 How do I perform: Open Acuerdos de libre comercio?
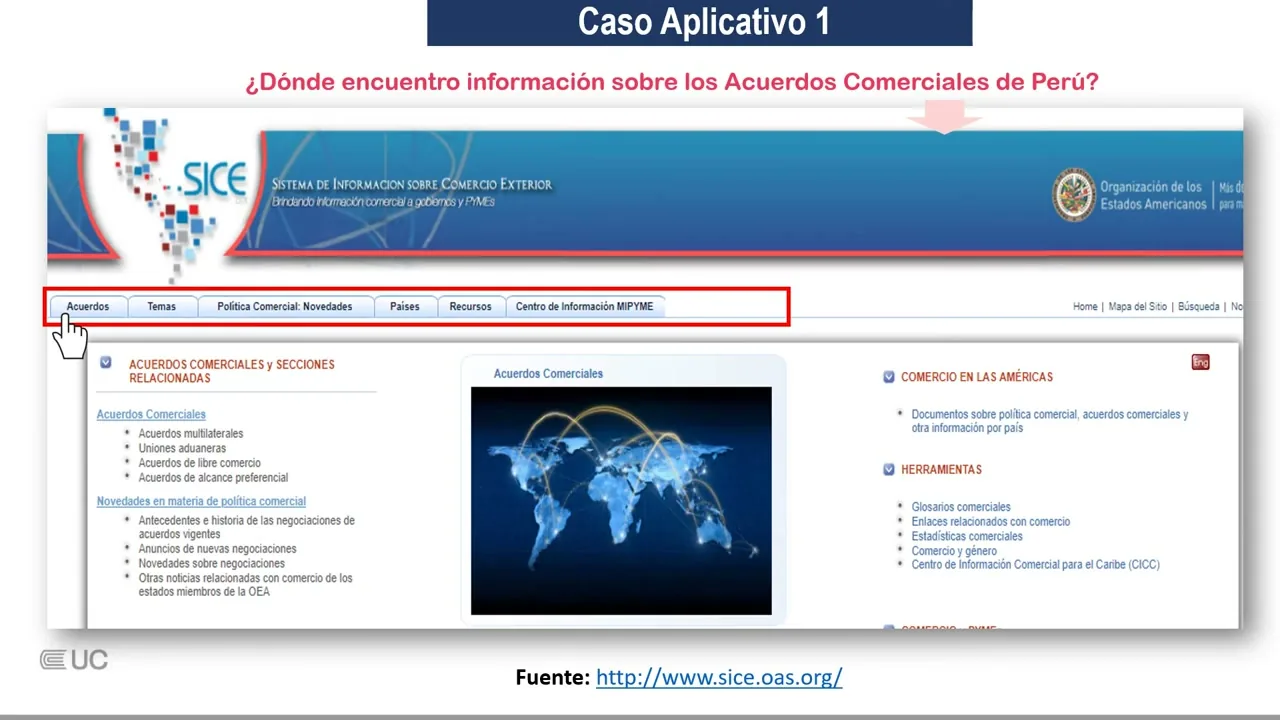200,463
